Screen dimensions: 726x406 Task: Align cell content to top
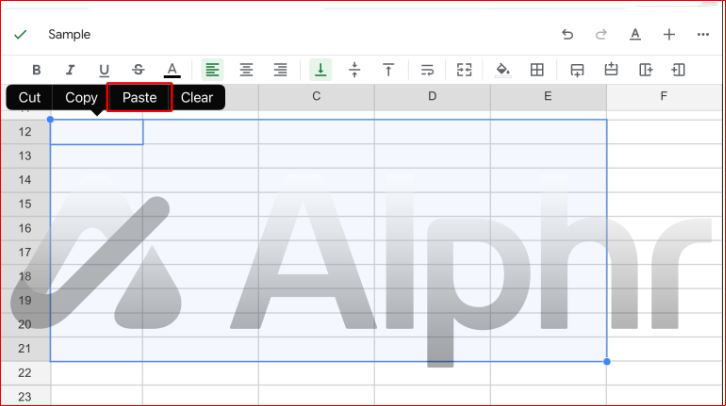tap(388, 70)
